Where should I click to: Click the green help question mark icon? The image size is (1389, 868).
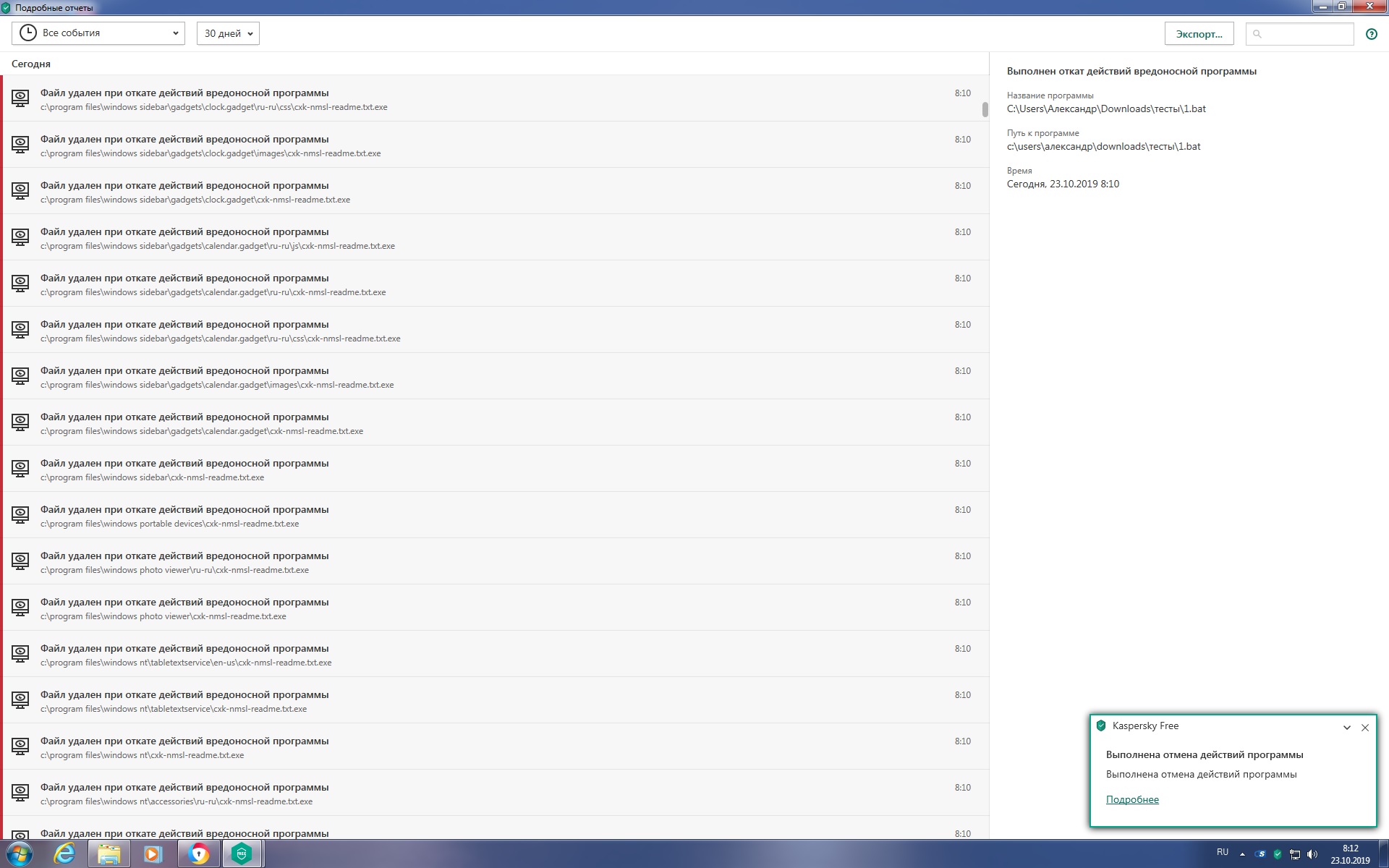point(1371,34)
